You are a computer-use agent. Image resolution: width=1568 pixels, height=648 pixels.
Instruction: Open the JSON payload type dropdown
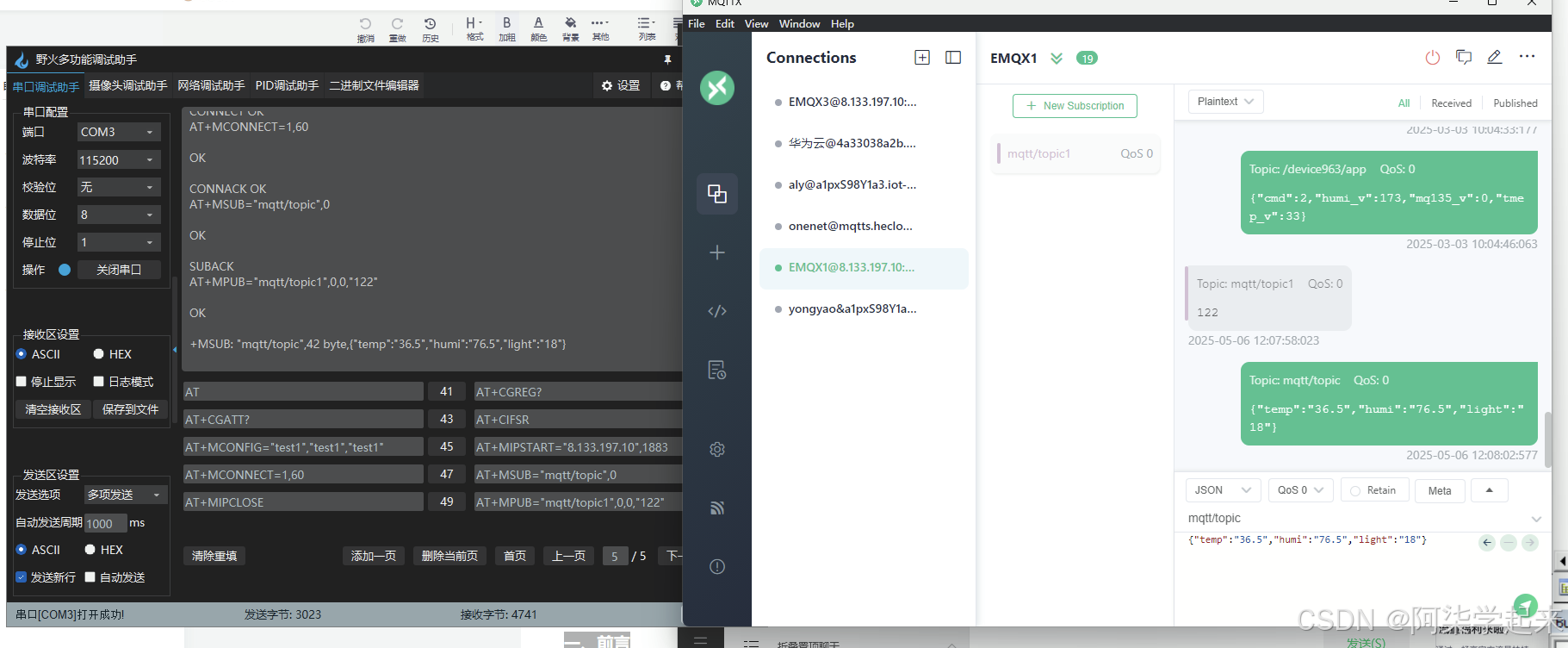[x=1223, y=490]
